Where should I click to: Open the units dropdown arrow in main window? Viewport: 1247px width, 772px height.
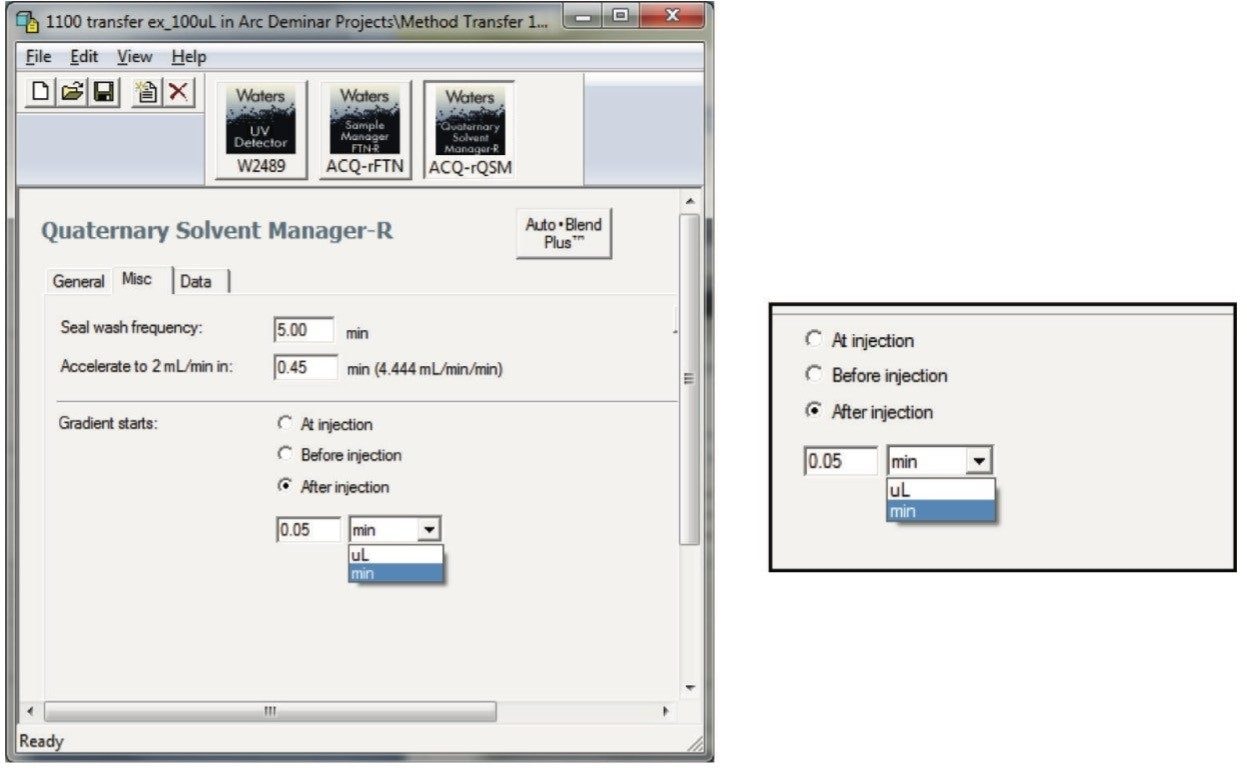click(430, 530)
